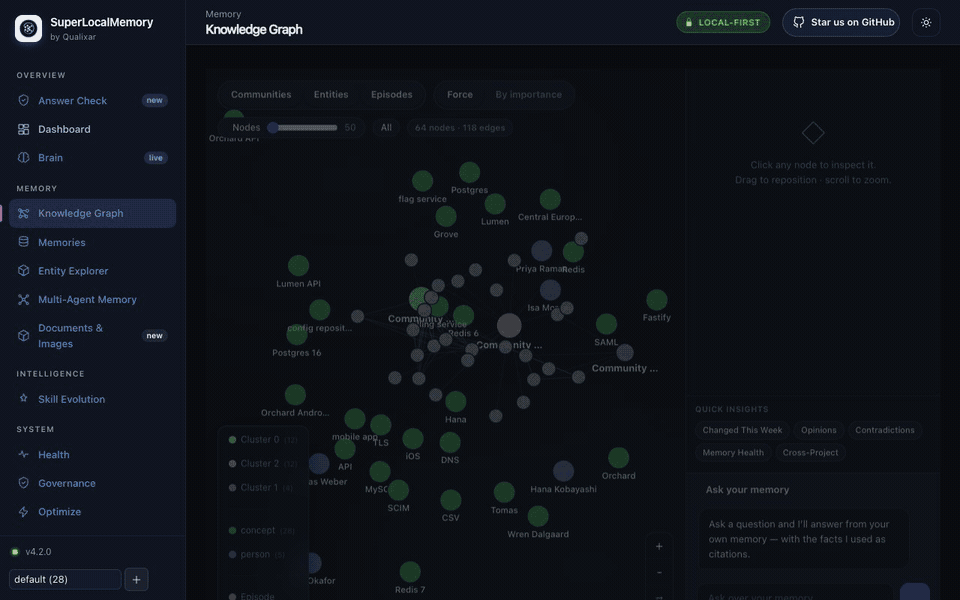960x600 pixels.
Task: Open the Multi-Agent Memory icon
Action: (23, 299)
